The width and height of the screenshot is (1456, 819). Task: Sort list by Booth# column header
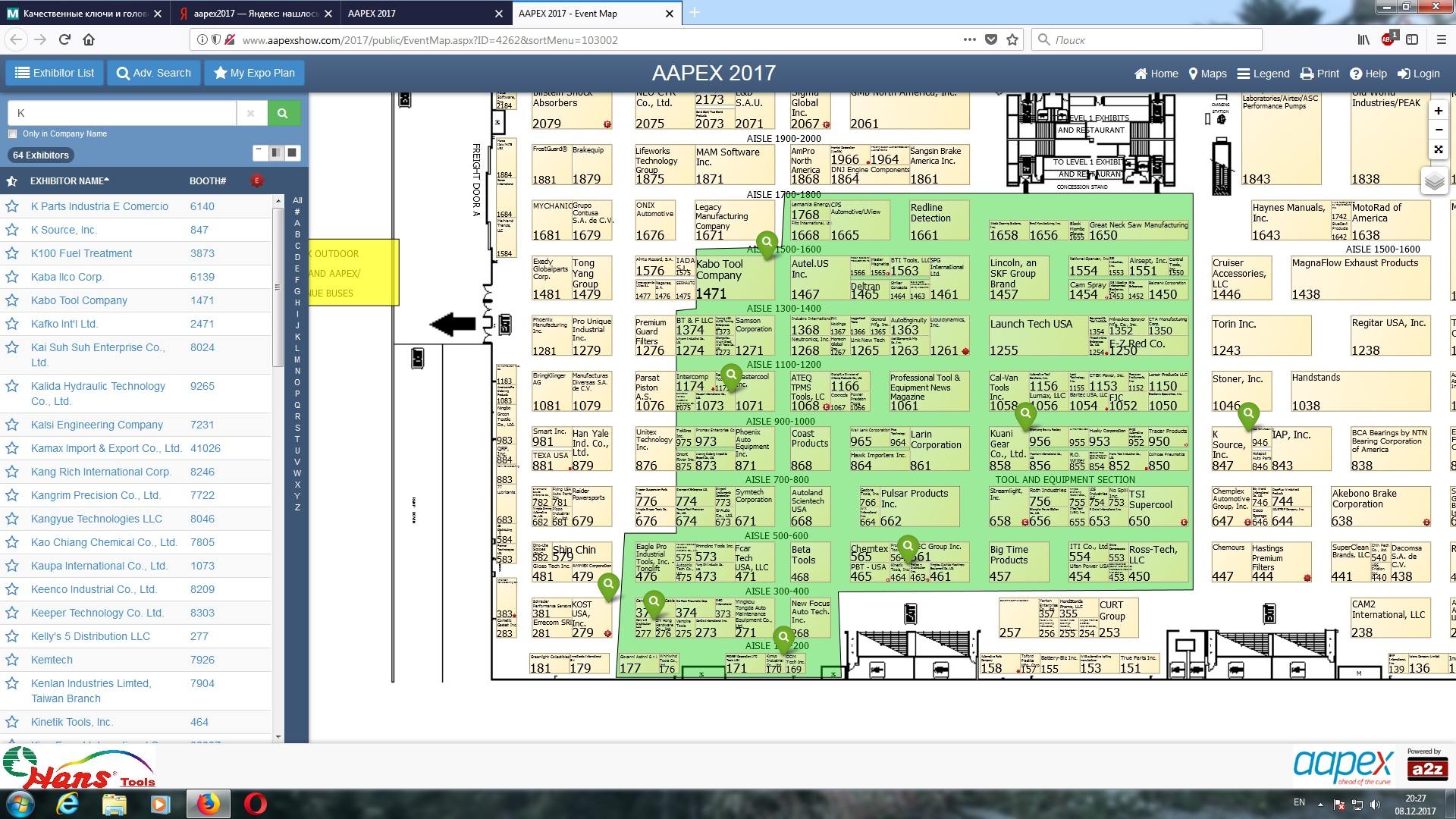(x=208, y=181)
